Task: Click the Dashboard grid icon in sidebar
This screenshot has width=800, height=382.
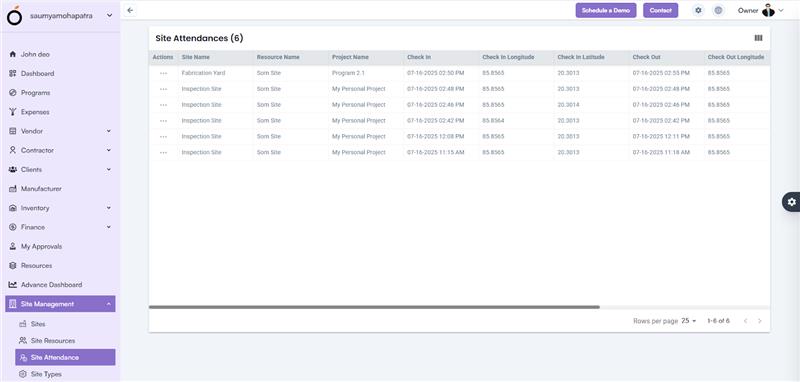Action: 13,73
